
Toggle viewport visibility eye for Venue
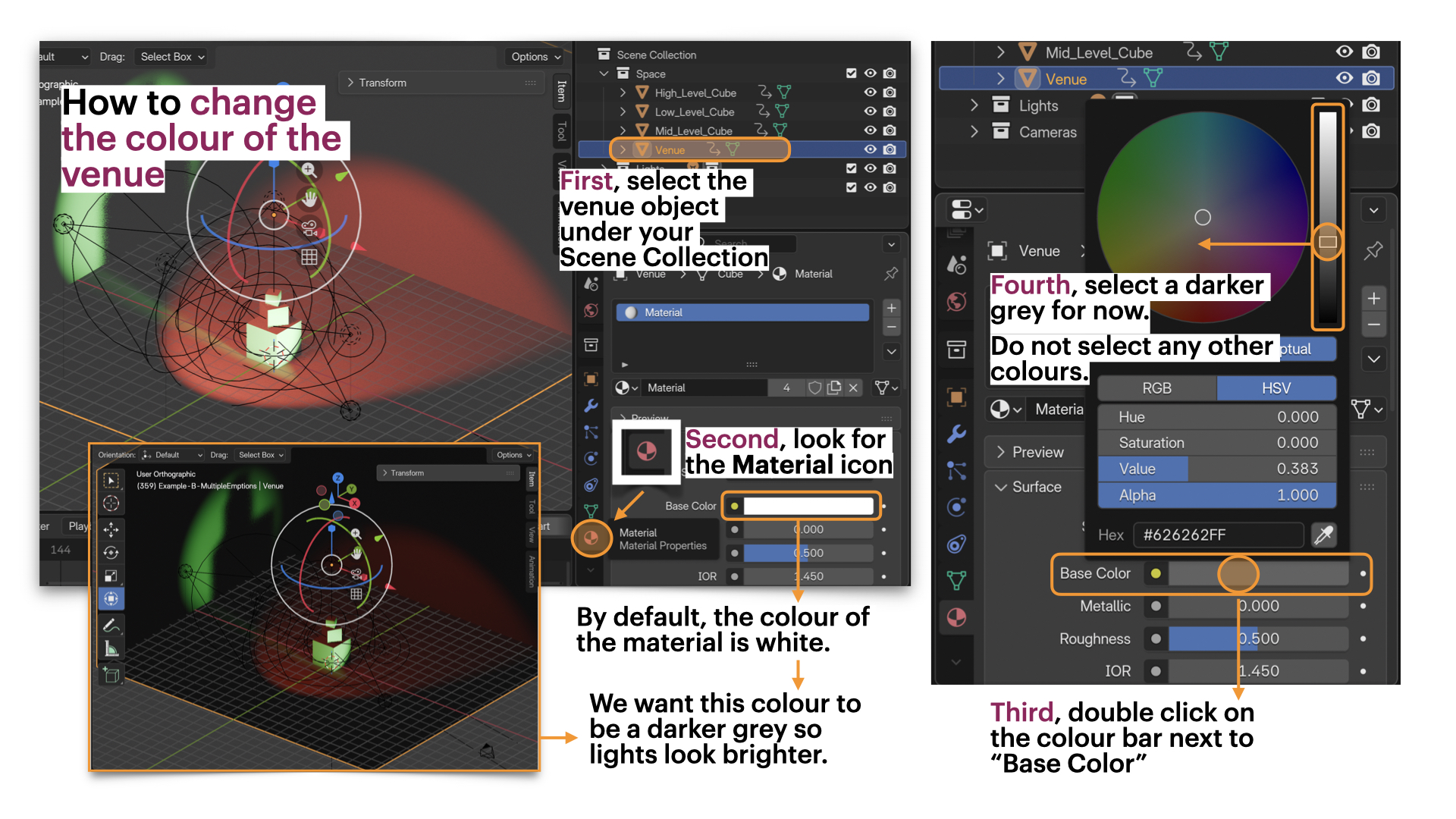(1345, 78)
